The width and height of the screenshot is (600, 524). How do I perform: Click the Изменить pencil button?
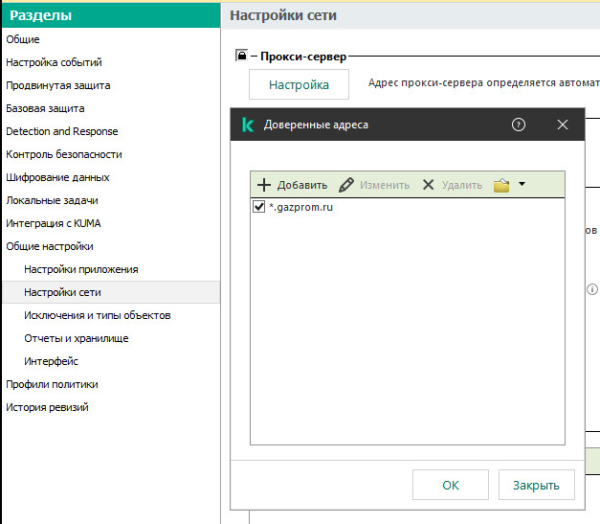374,185
